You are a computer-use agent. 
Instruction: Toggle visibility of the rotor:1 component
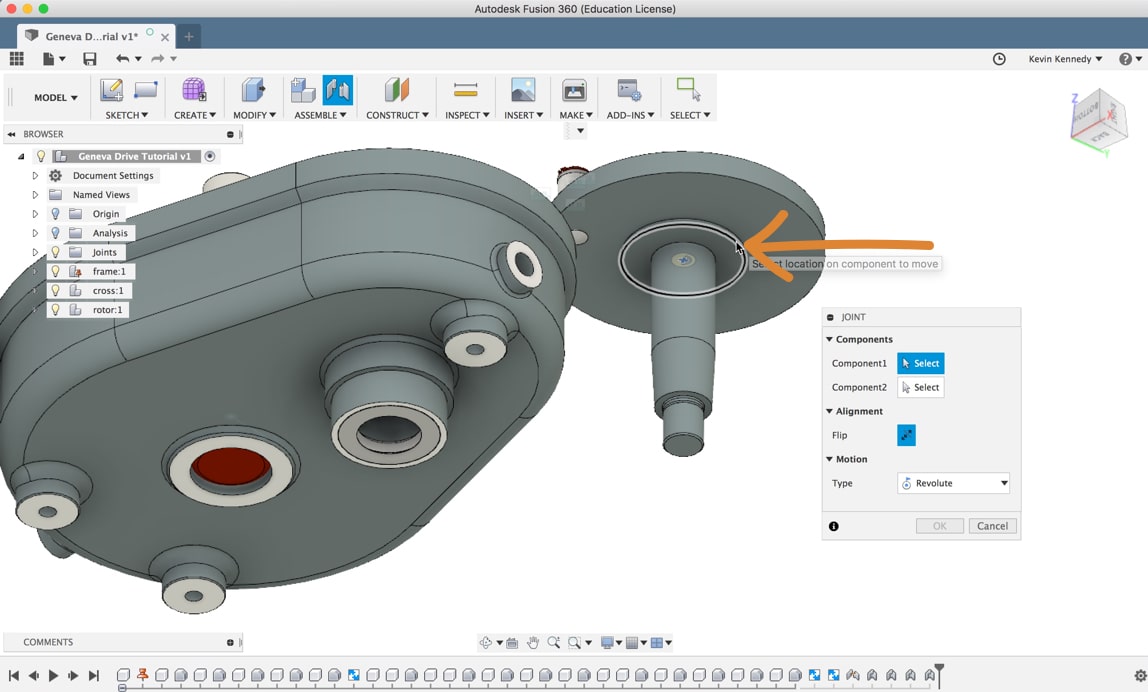pos(56,309)
